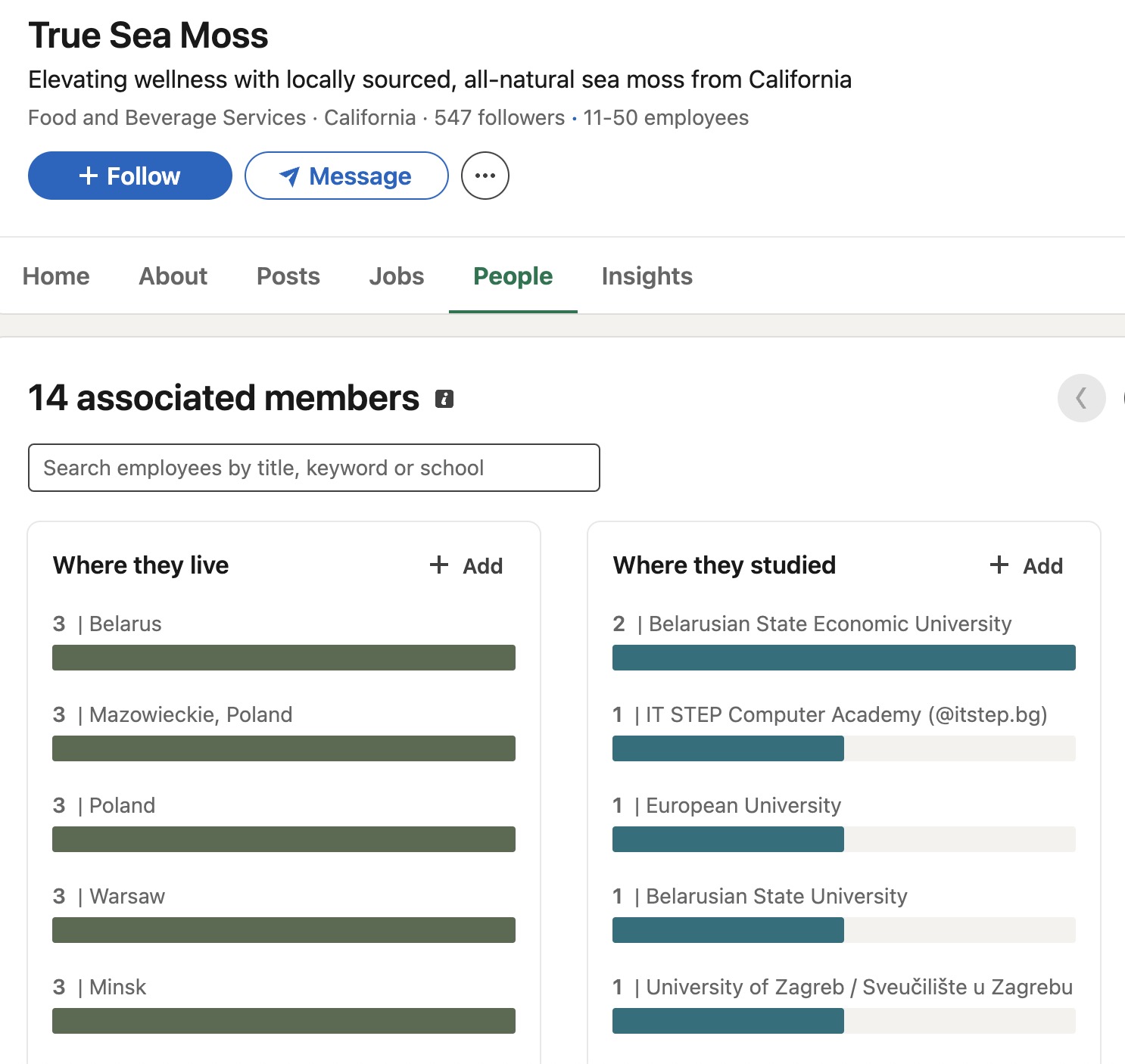Click the Follow button
The width and height of the screenshot is (1125, 1064).
point(130,176)
